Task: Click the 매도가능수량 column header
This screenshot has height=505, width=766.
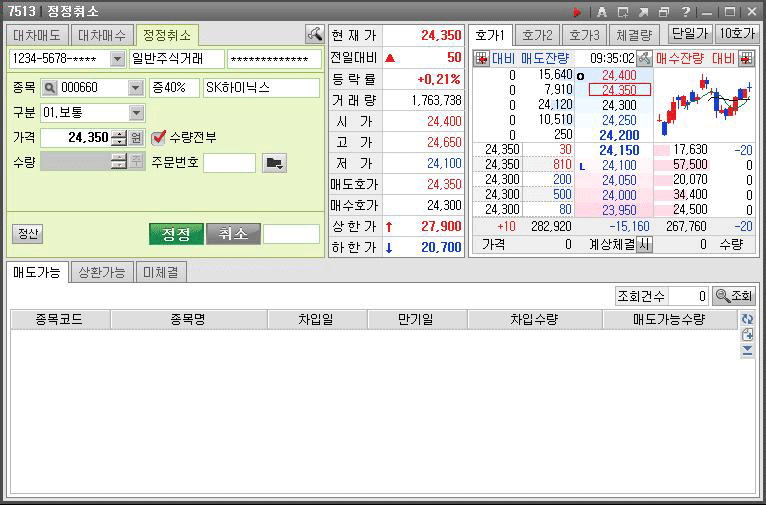Action: tap(670, 319)
